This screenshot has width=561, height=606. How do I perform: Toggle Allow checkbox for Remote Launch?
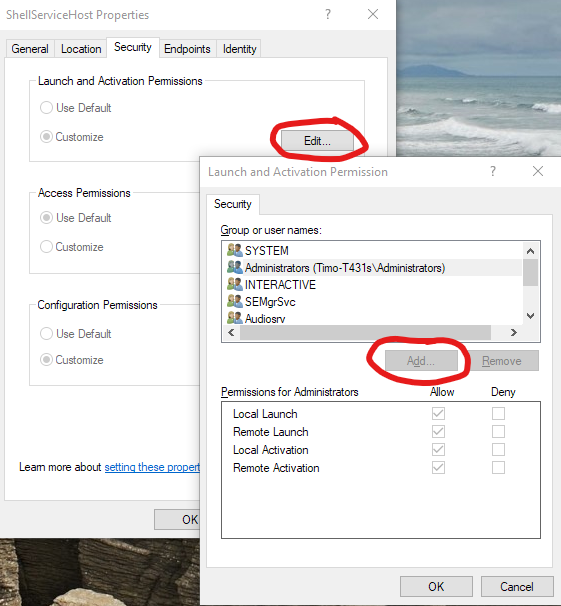tap(438, 431)
